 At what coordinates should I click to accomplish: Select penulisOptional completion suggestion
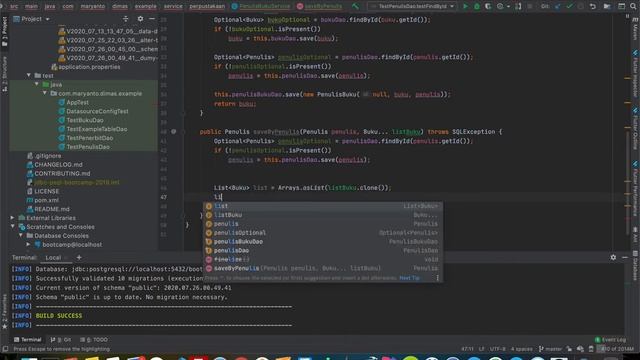tap(323, 233)
